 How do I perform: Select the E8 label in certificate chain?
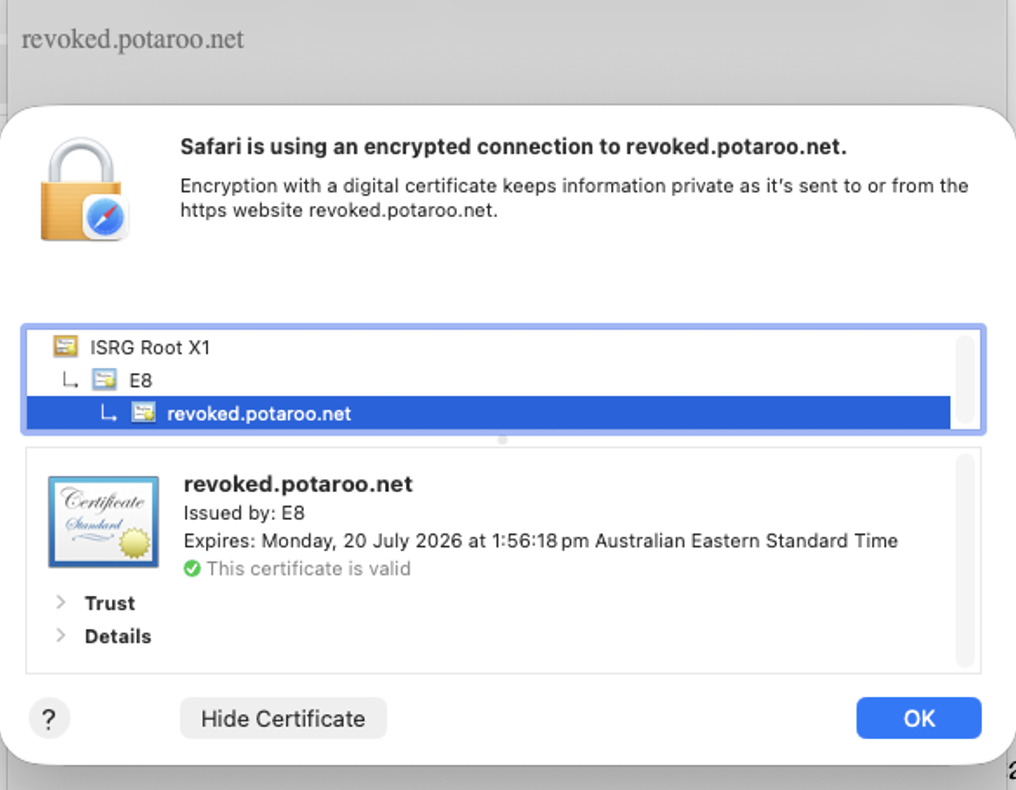click(x=141, y=381)
